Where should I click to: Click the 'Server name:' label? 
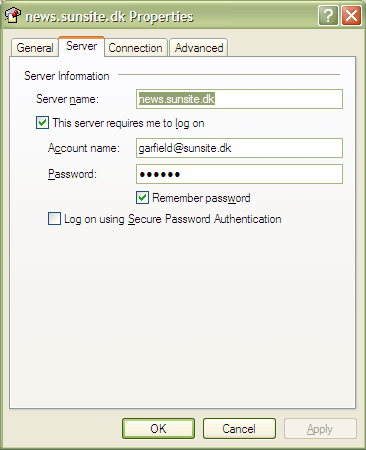67,99
